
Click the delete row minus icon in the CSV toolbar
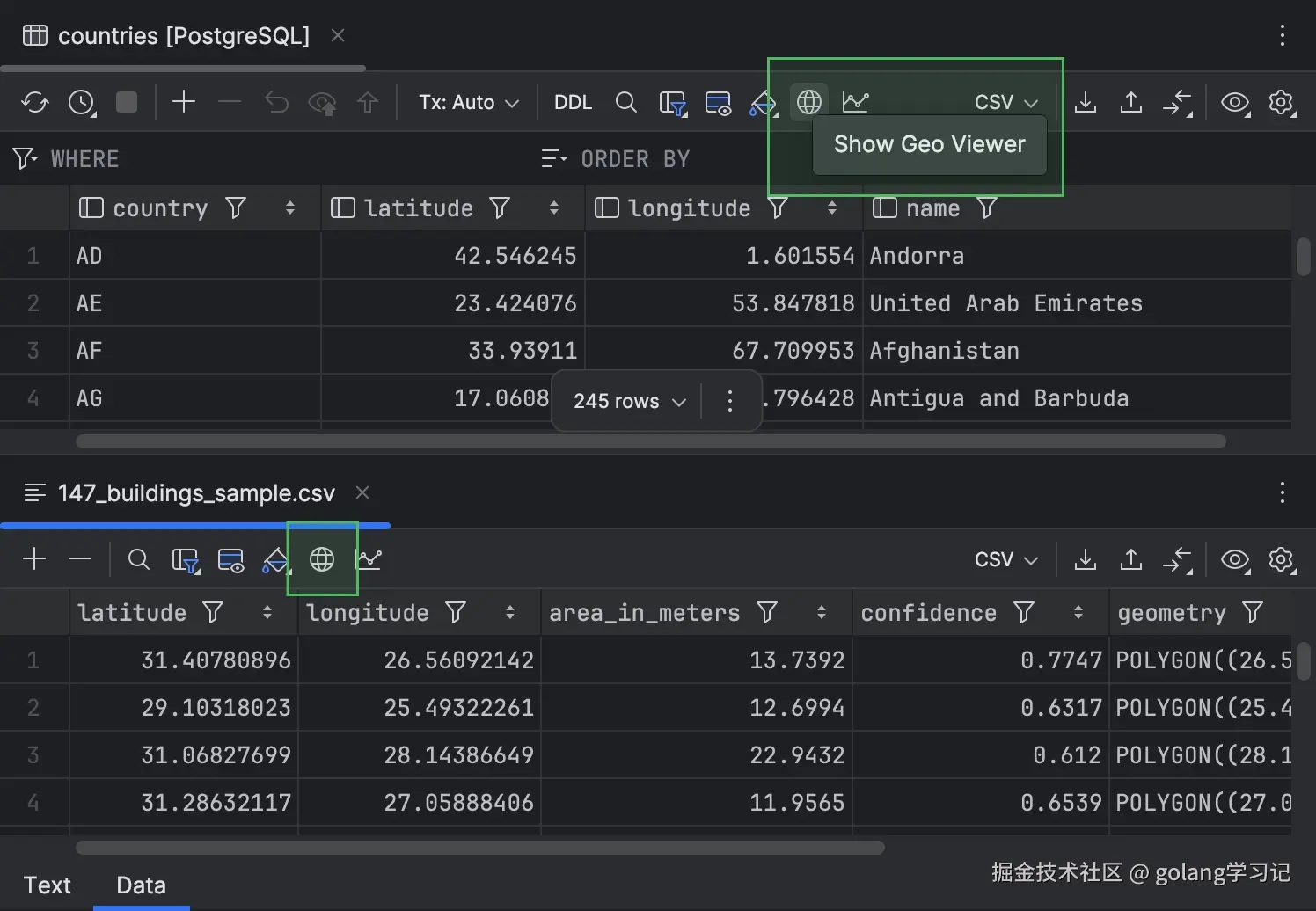click(80, 560)
